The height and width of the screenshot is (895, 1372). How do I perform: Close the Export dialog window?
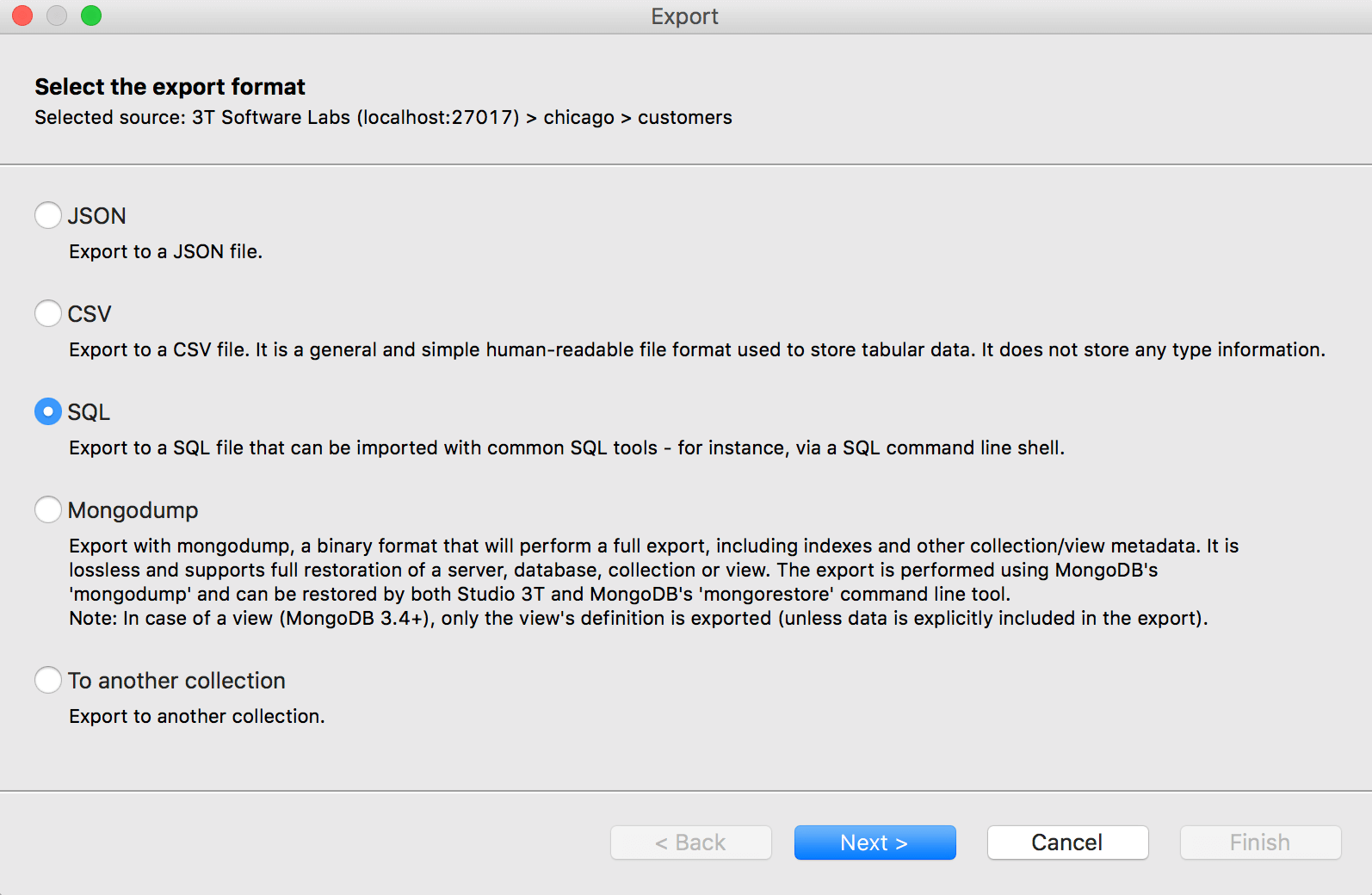point(22,15)
